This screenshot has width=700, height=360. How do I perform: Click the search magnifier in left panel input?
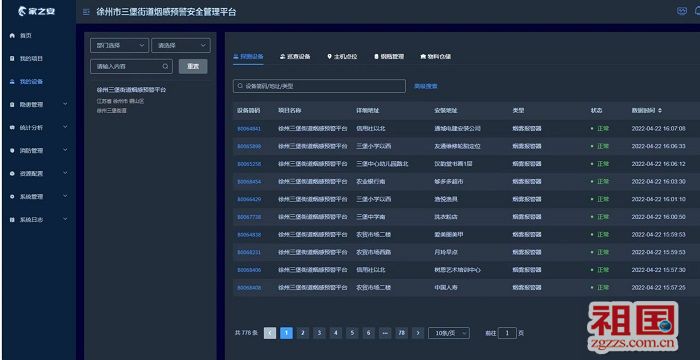(165, 66)
